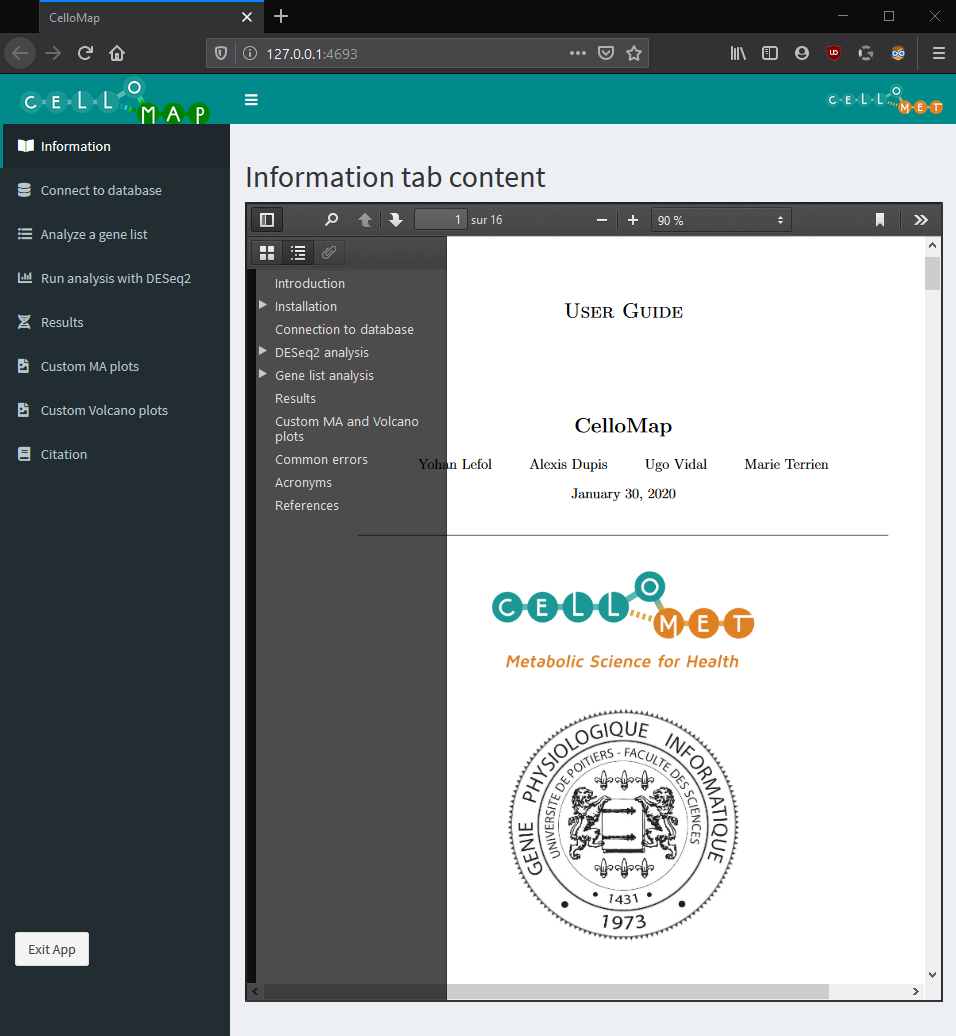Open Analyze a gene list page

tap(115, 235)
